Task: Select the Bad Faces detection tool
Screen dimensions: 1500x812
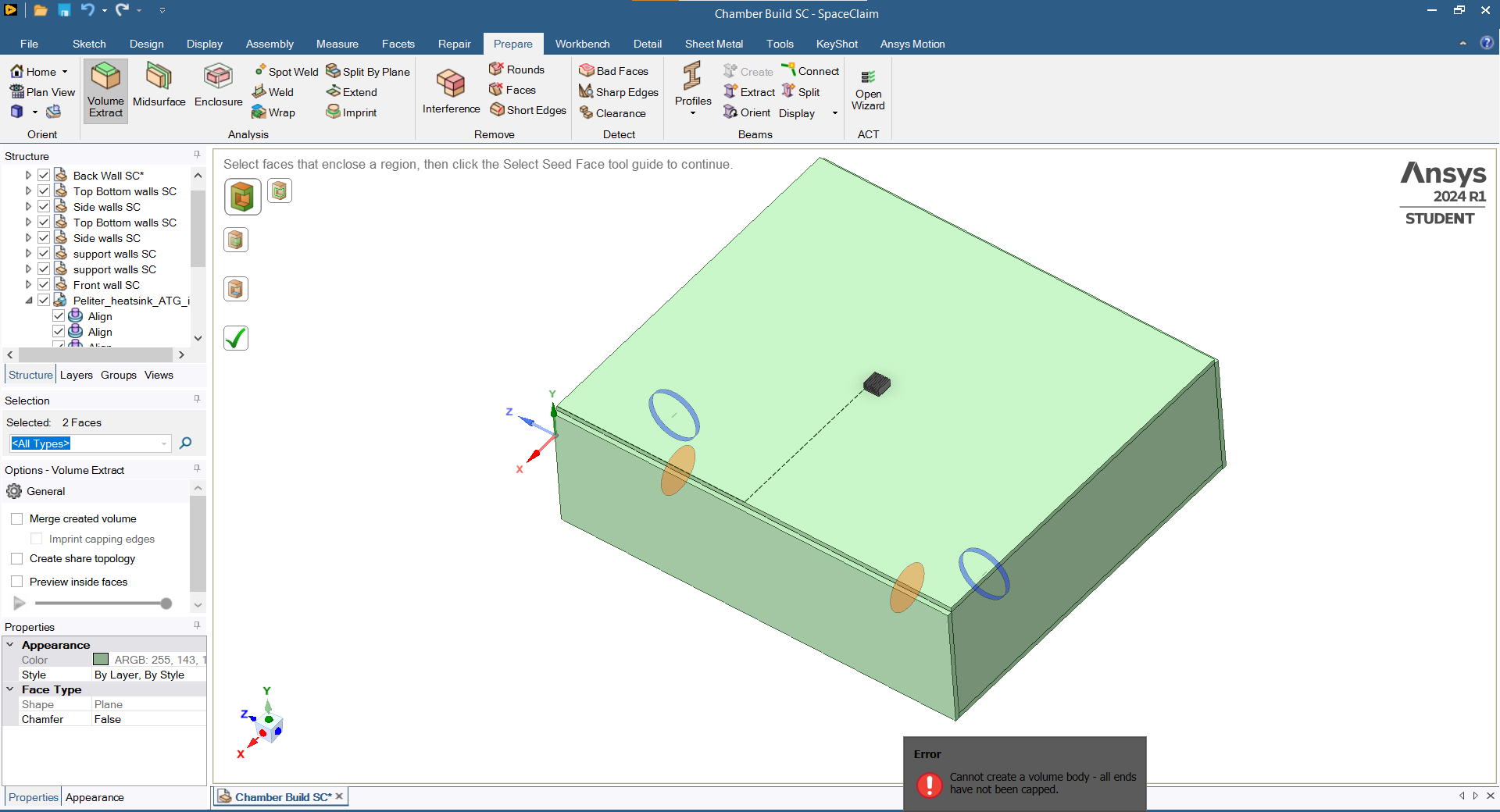Action: tap(614, 71)
